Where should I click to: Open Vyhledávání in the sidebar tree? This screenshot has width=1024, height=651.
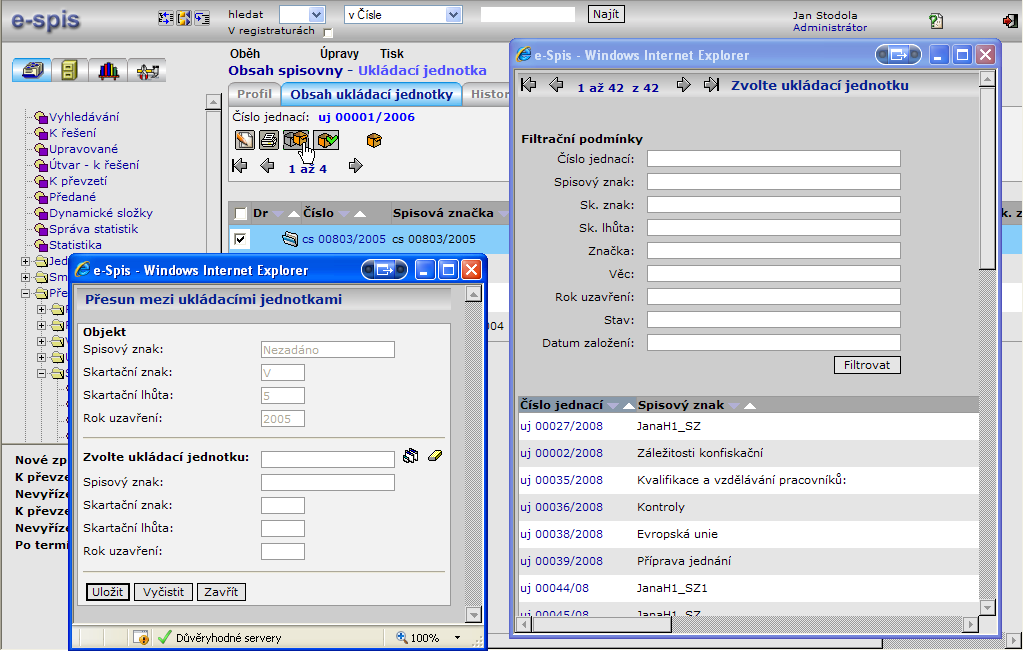pos(84,117)
